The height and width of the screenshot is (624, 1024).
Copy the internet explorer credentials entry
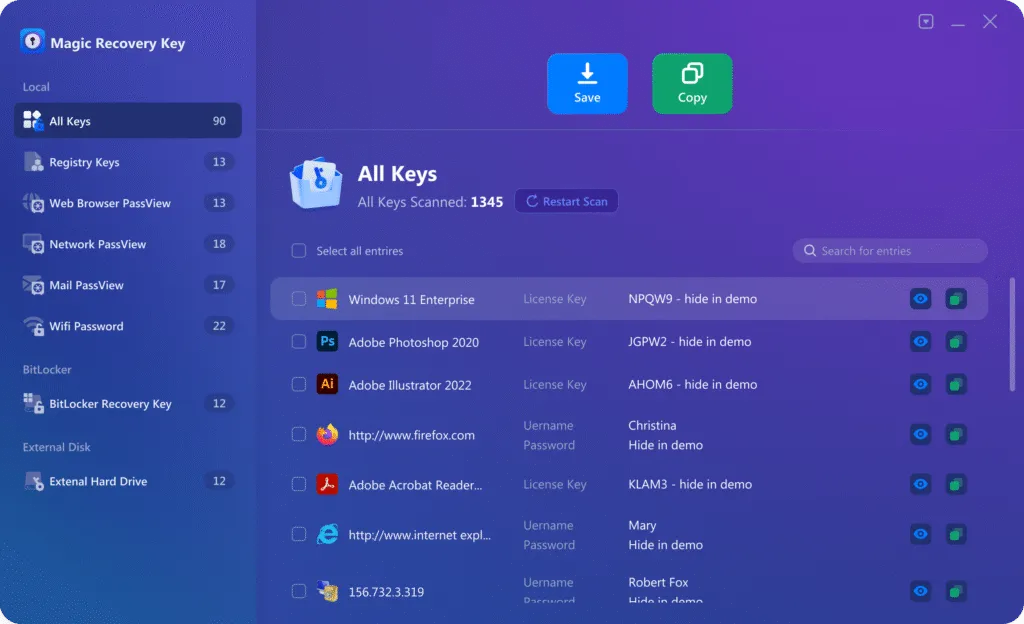pos(956,535)
